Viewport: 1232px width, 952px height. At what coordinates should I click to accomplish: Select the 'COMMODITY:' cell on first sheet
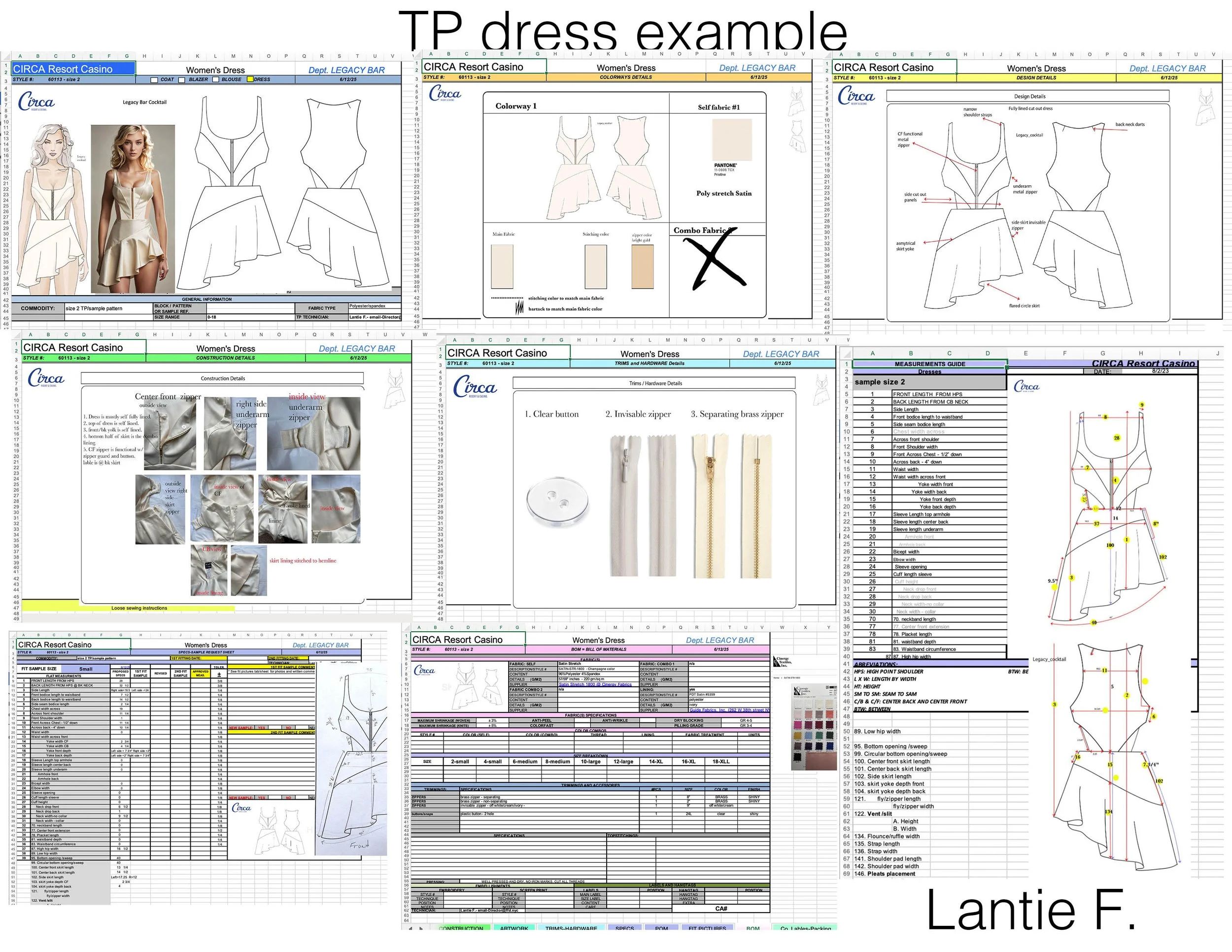pyautogui.click(x=38, y=308)
